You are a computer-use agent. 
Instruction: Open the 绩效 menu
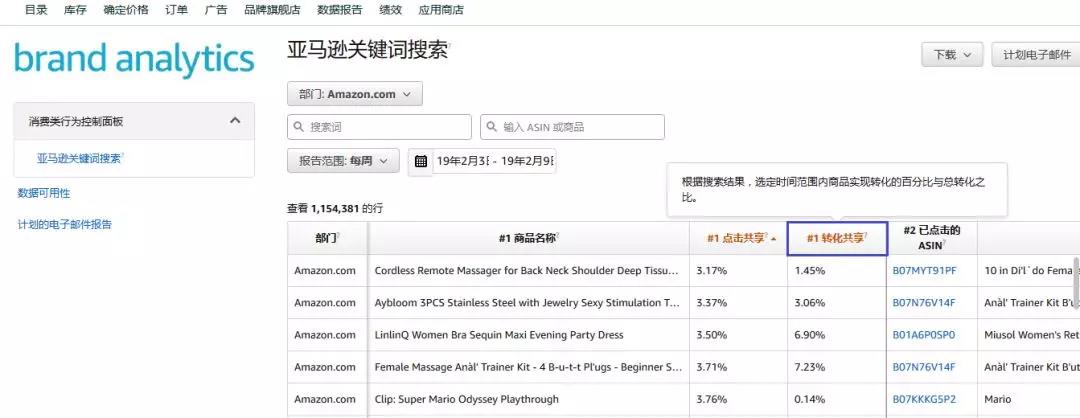(390, 10)
